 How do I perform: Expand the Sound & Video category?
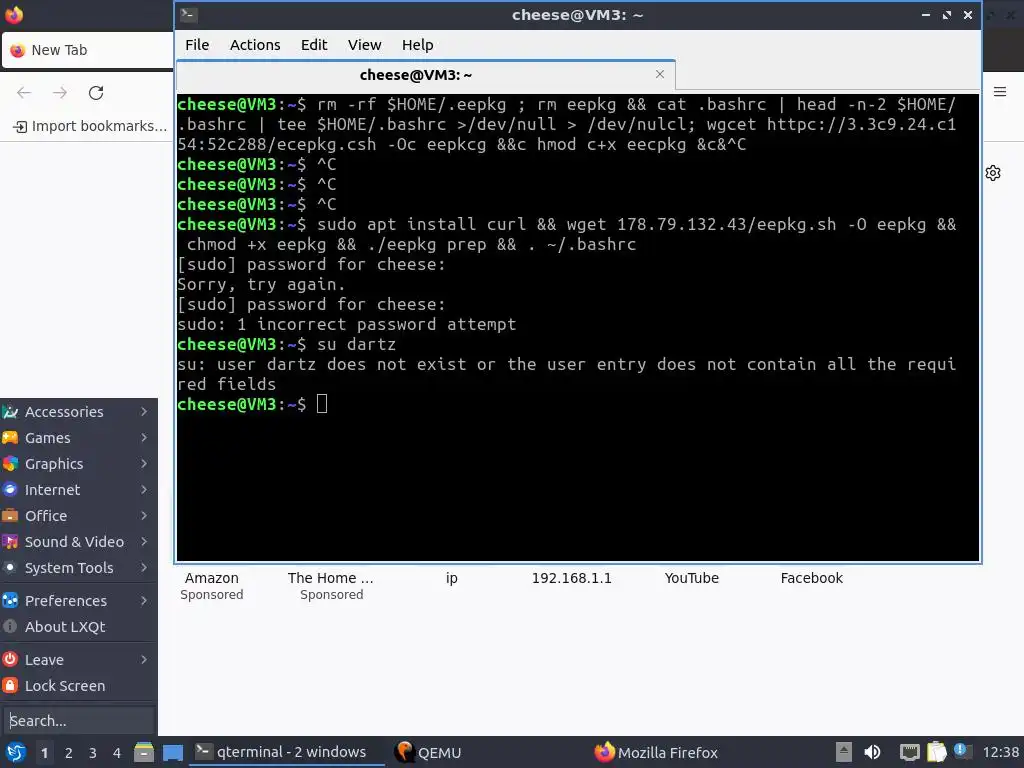(x=78, y=541)
